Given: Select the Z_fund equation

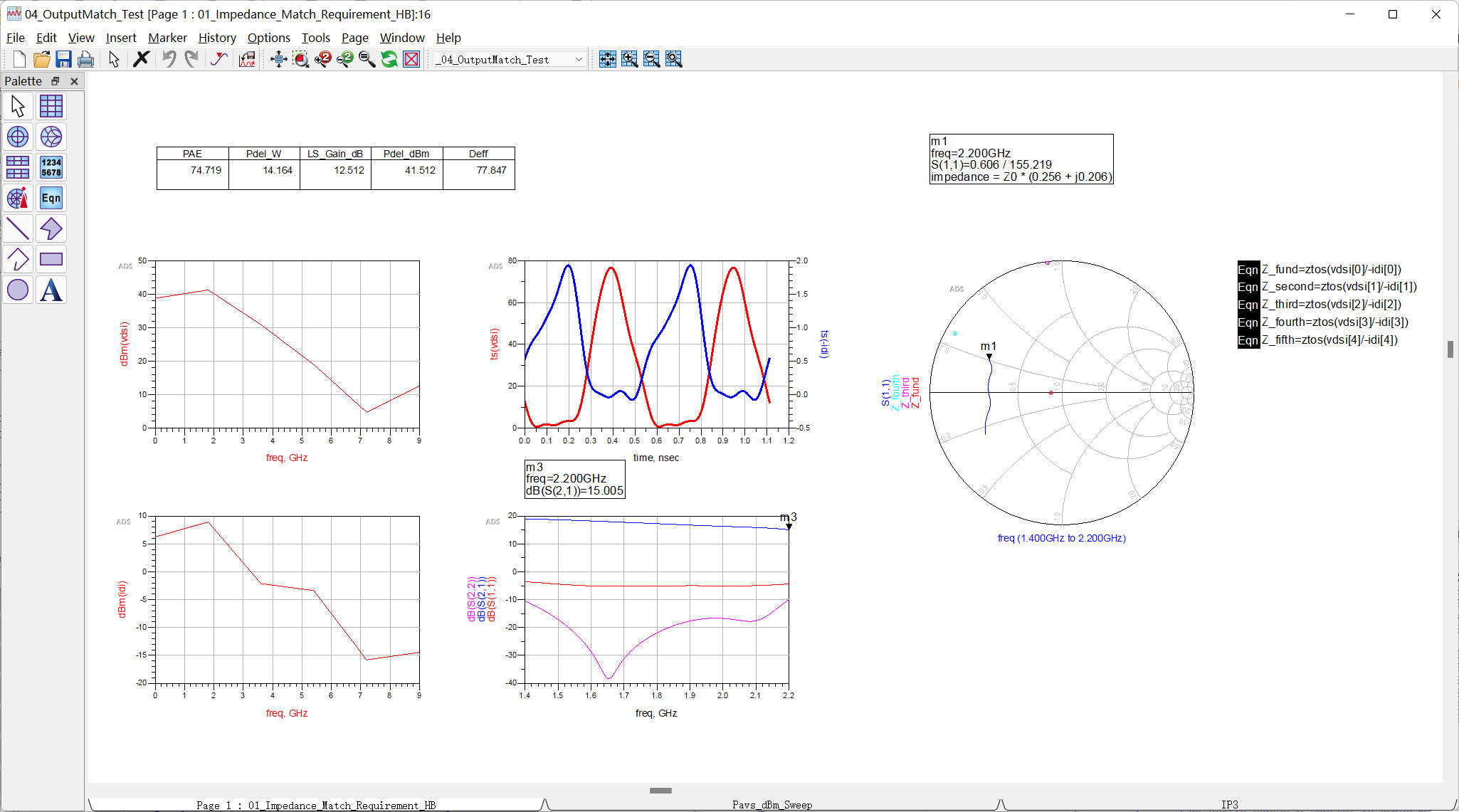Looking at the screenshot, I should pos(1320,269).
